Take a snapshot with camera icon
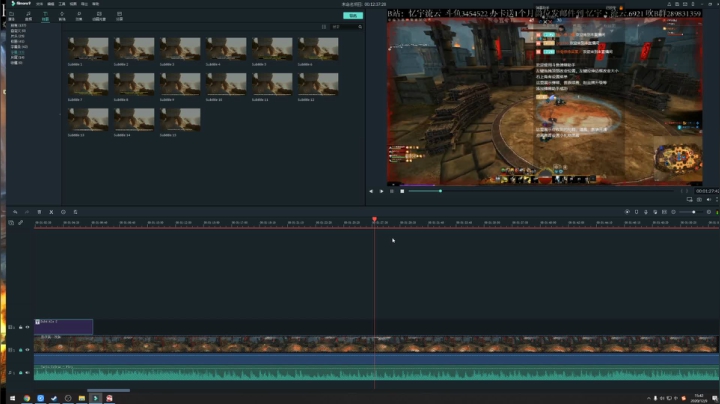 tap(699, 200)
